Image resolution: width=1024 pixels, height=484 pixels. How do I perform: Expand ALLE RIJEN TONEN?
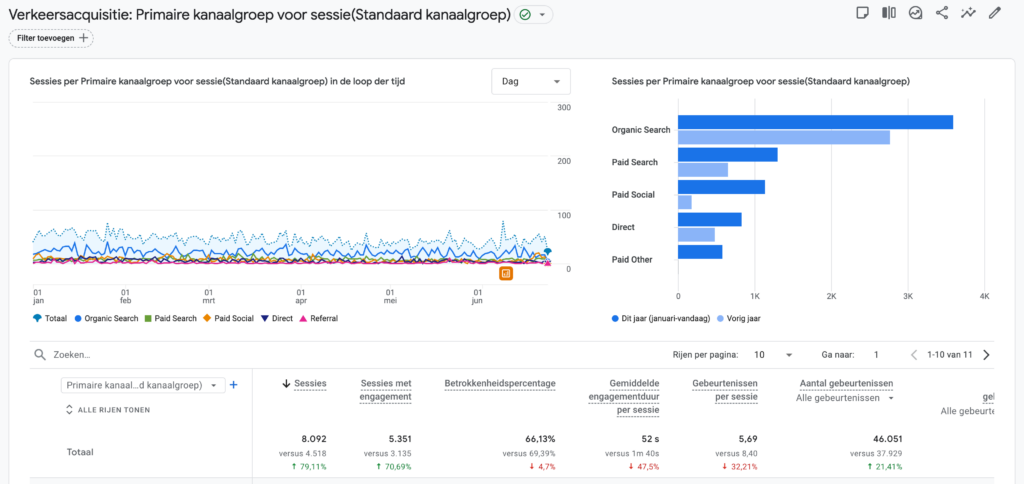(x=108, y=410)
